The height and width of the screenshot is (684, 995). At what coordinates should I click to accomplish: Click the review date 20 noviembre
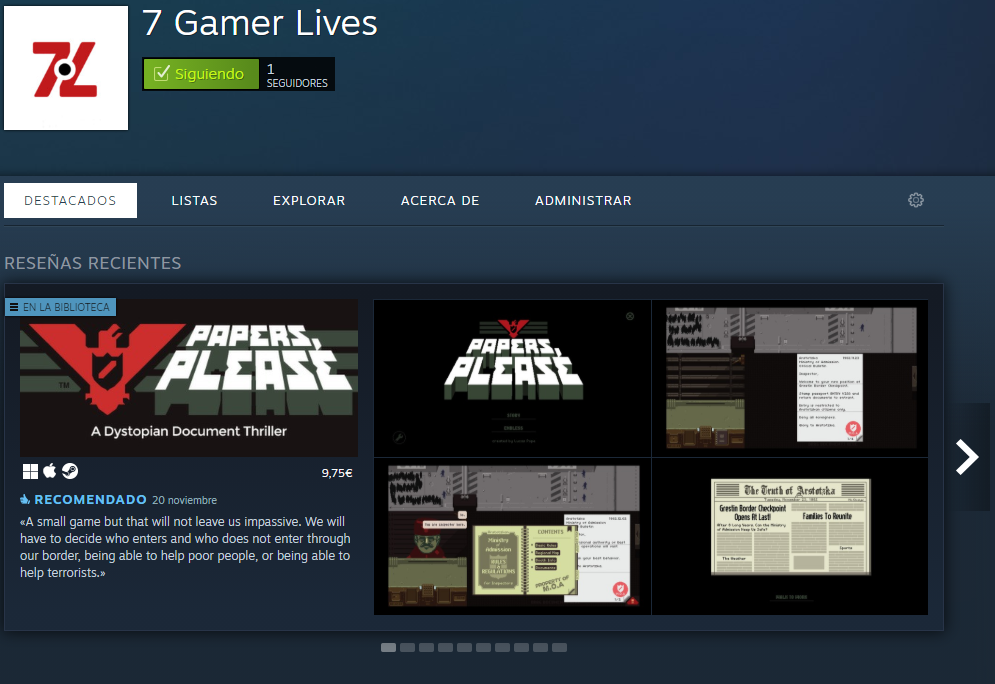click(185, 500)
